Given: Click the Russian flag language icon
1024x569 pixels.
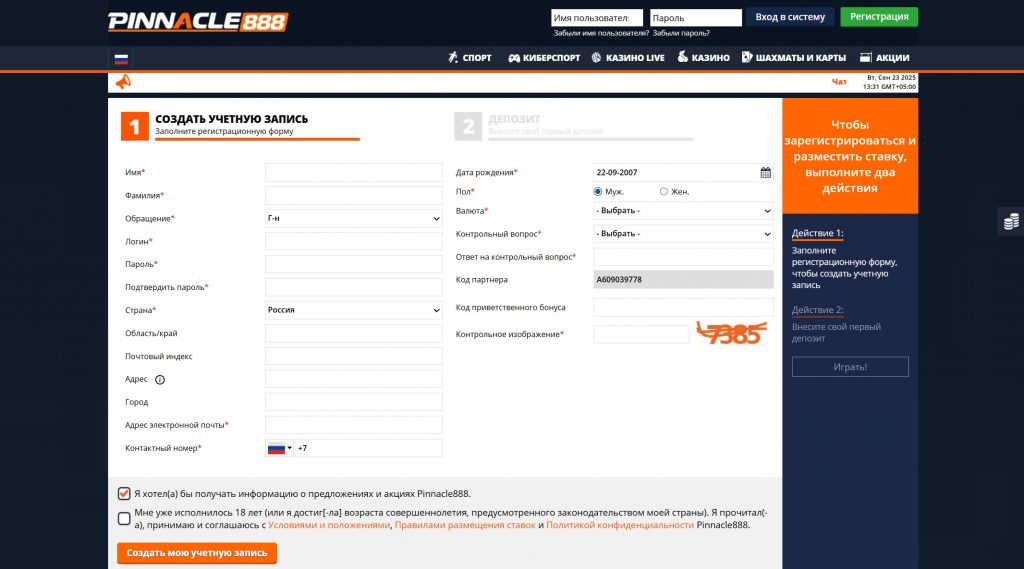Looking at the screenshot, I should 121,59.
